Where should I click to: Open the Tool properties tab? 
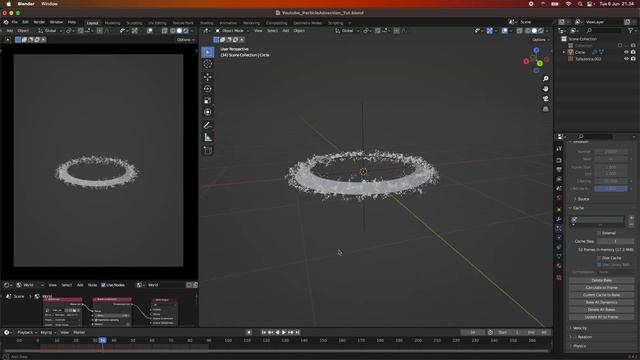(x=559, y=149)
